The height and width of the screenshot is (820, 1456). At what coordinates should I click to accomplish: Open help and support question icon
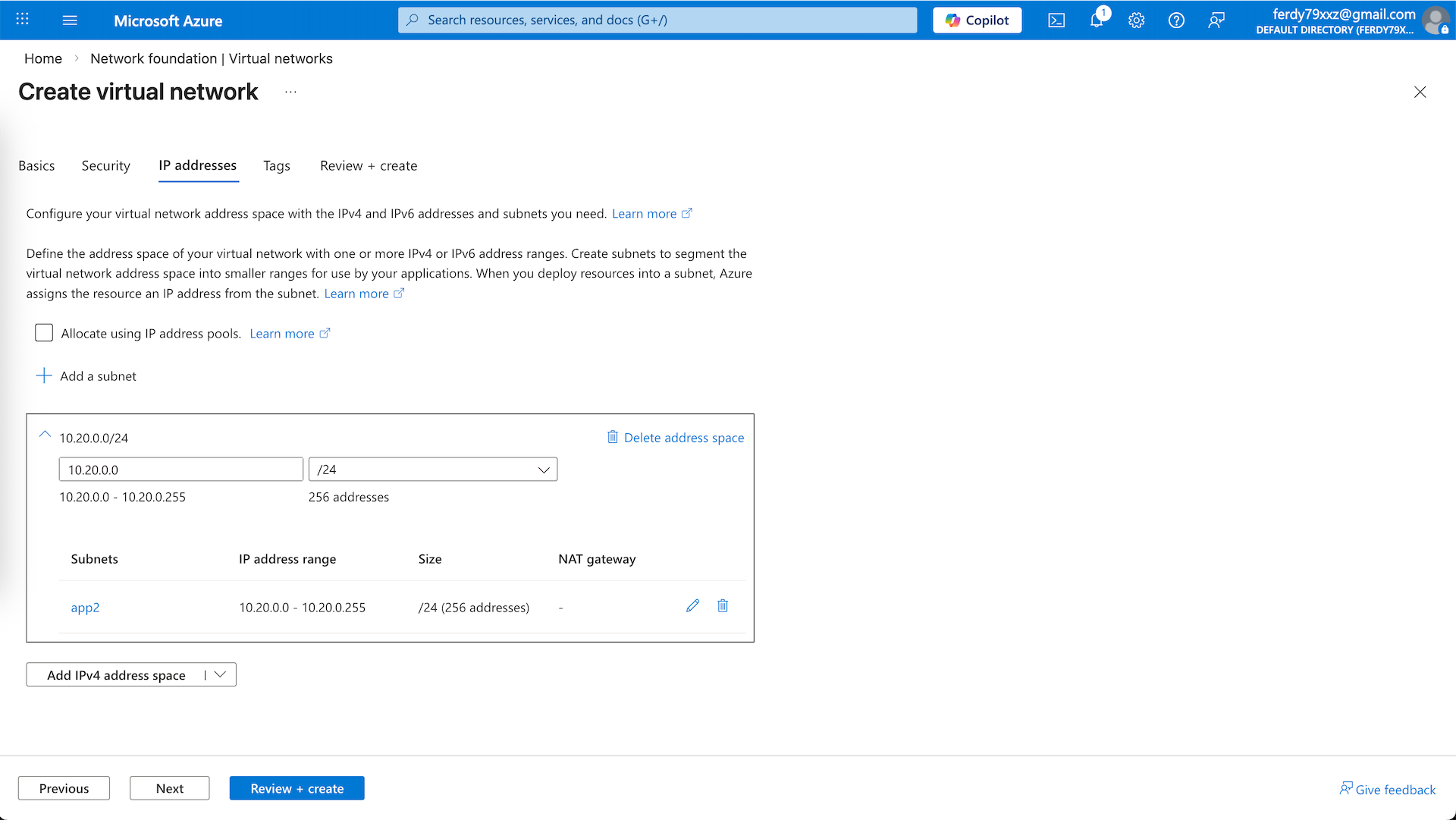pos(1176,20)
